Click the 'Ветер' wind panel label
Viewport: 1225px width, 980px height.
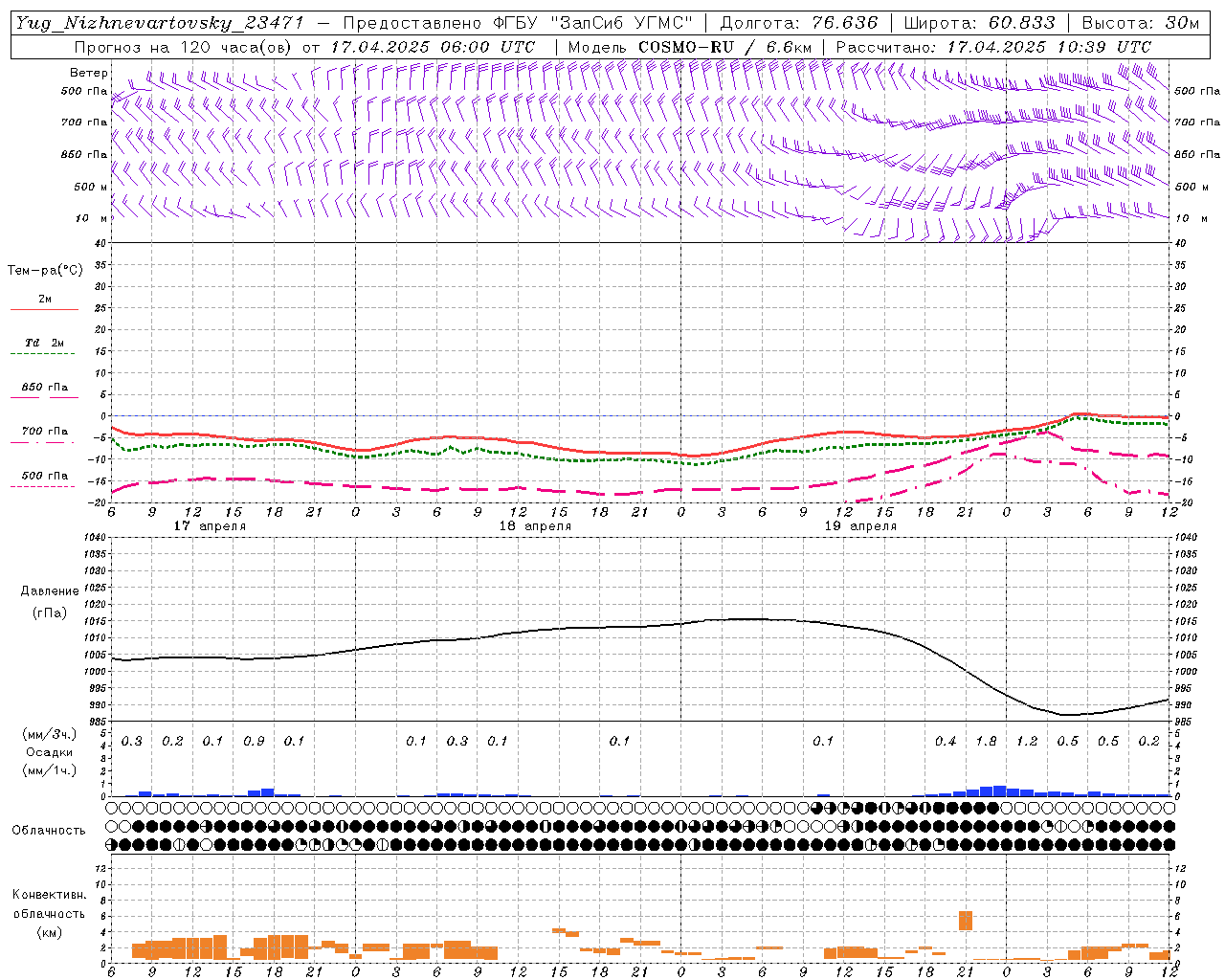coord(88,73)
